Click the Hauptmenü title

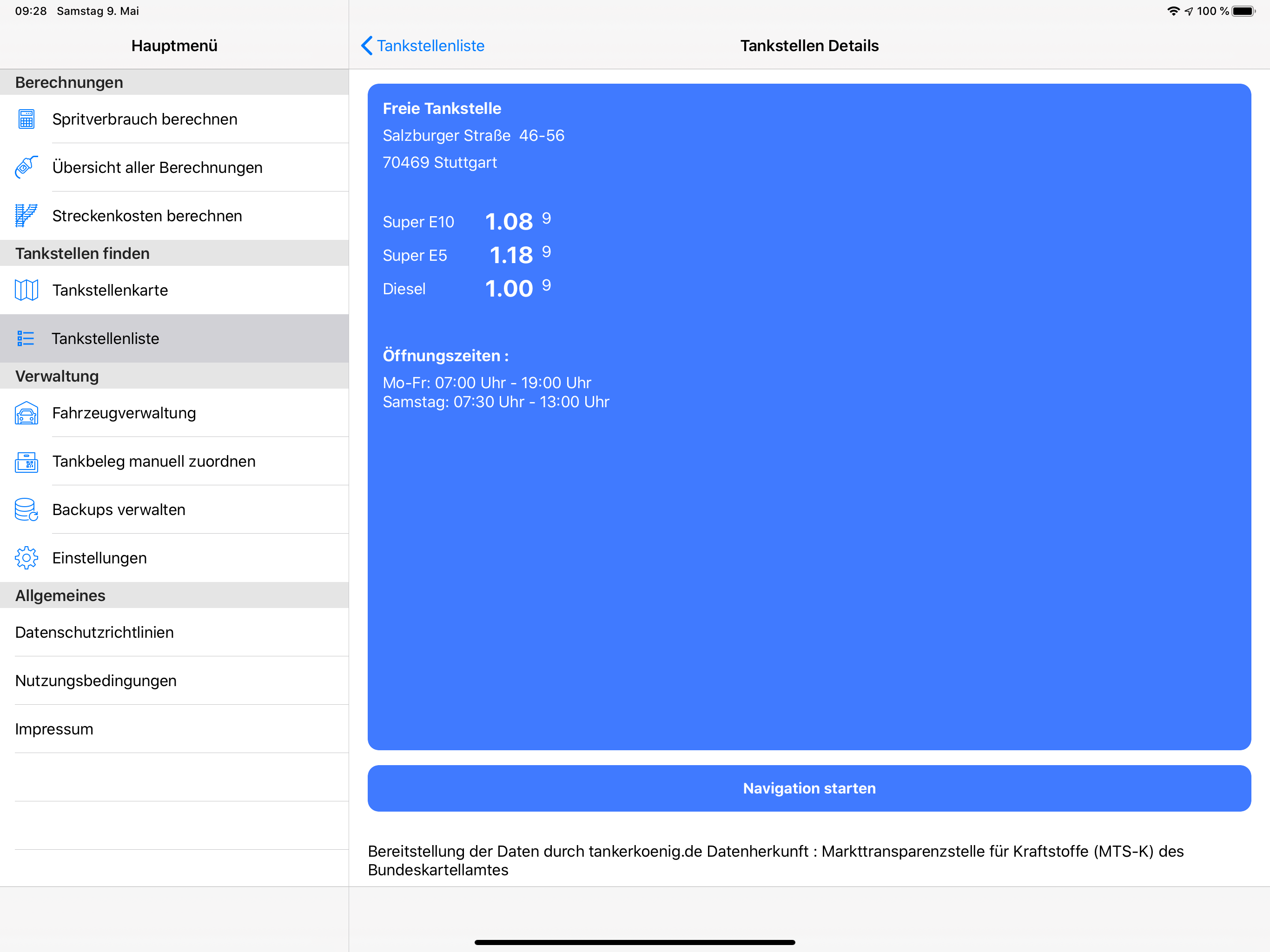point(174,46)
